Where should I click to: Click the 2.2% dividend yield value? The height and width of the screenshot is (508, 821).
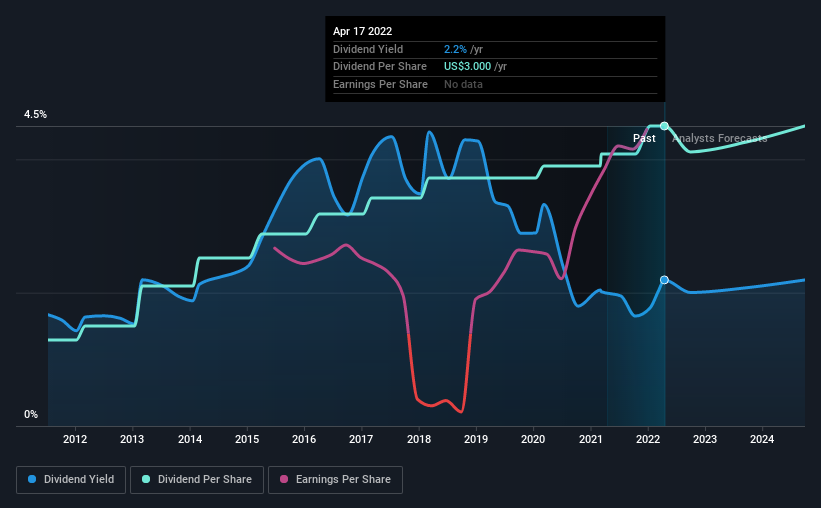pyautogui.click(x=455, y=49)
